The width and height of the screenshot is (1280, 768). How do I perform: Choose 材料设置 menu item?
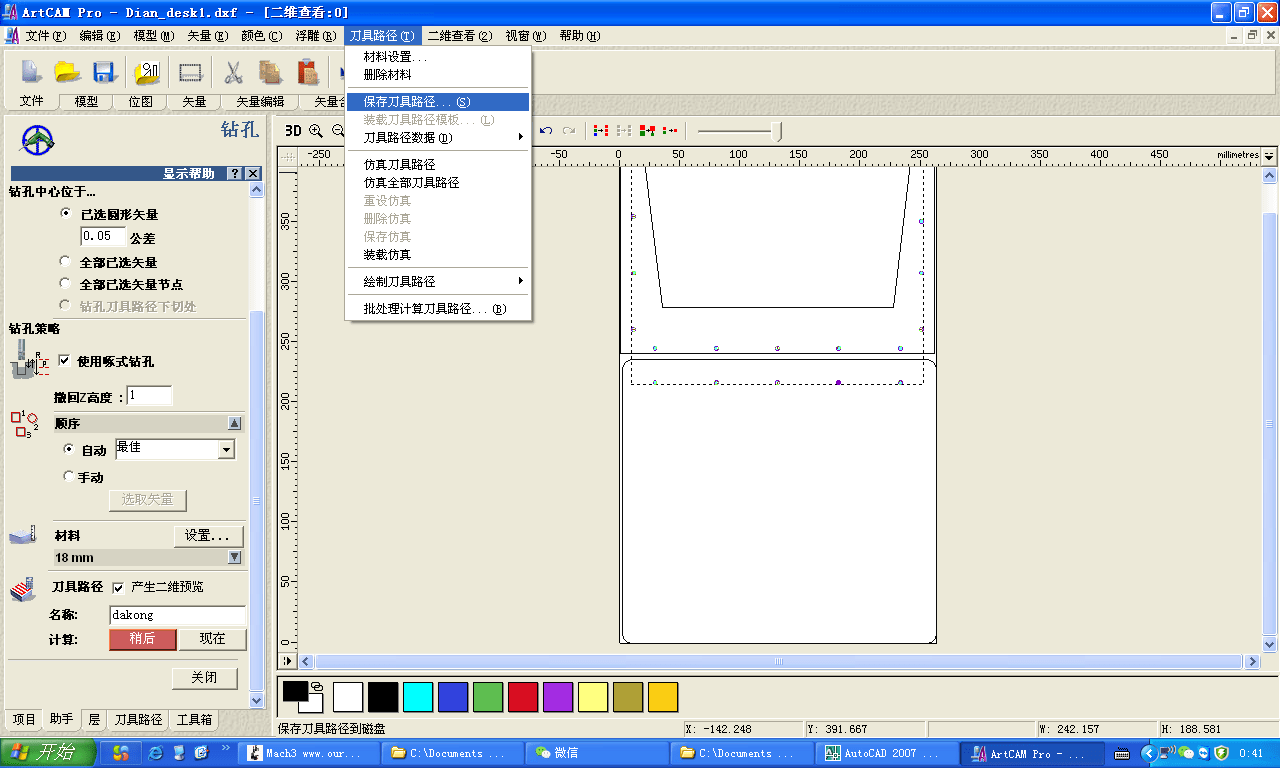(437, 57)
